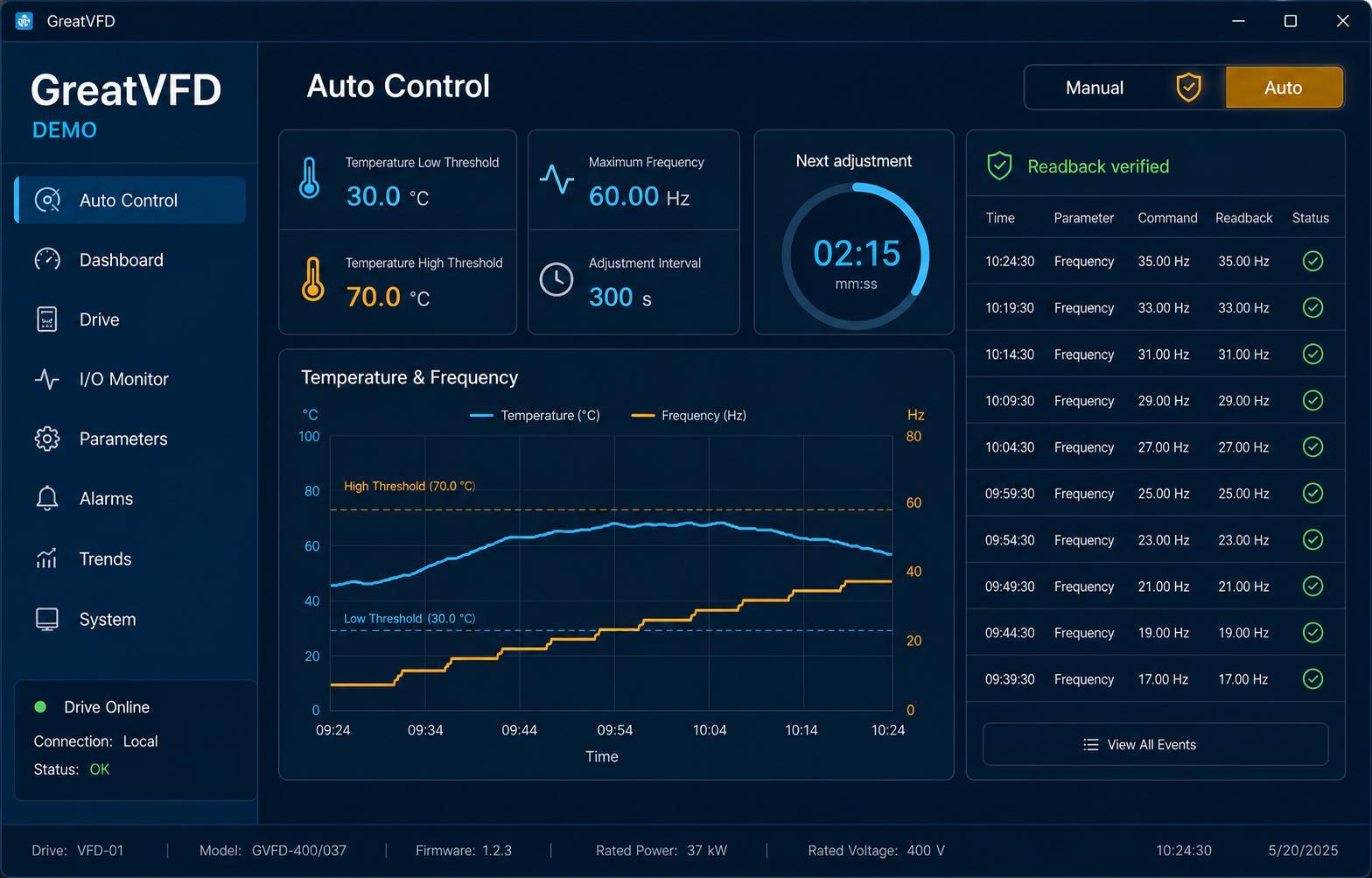Switch control mode to Auto
Screen dimensions: 1372x878
[x=1284, y=88]
